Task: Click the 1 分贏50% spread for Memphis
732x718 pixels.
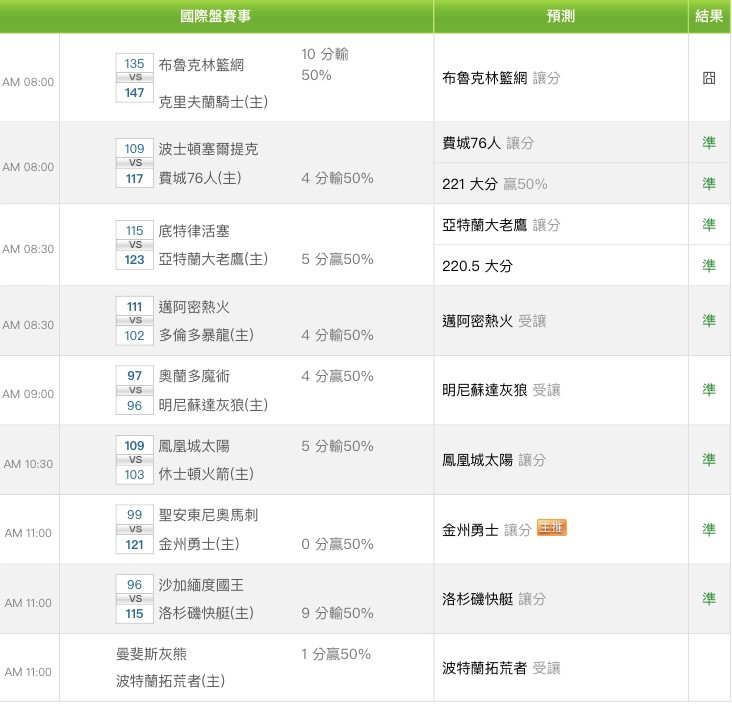Action: [x=336, y=654]
